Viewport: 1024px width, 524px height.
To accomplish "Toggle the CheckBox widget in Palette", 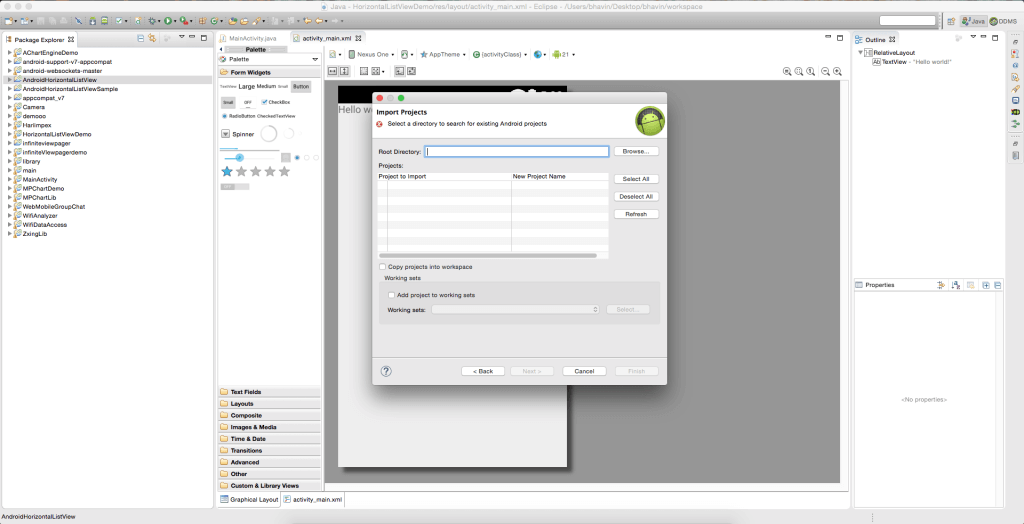I will (264, 102).
